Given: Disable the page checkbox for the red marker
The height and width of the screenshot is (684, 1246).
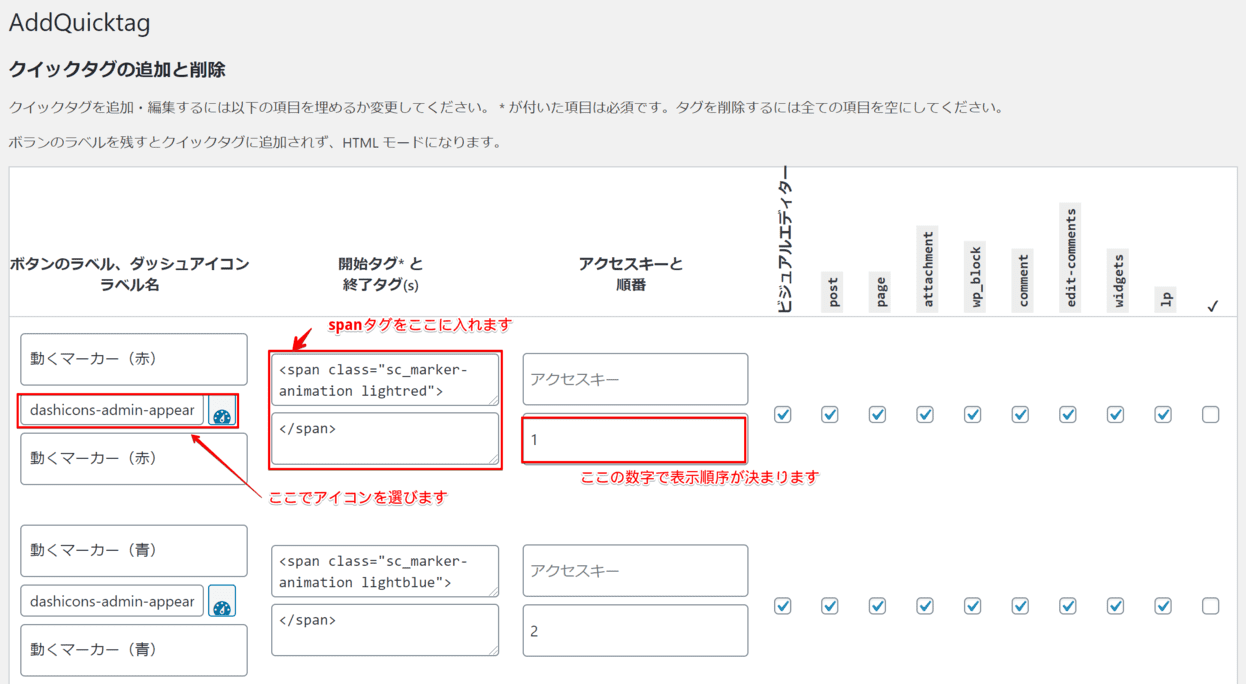Looking at the screenshot, I should 879,414.
